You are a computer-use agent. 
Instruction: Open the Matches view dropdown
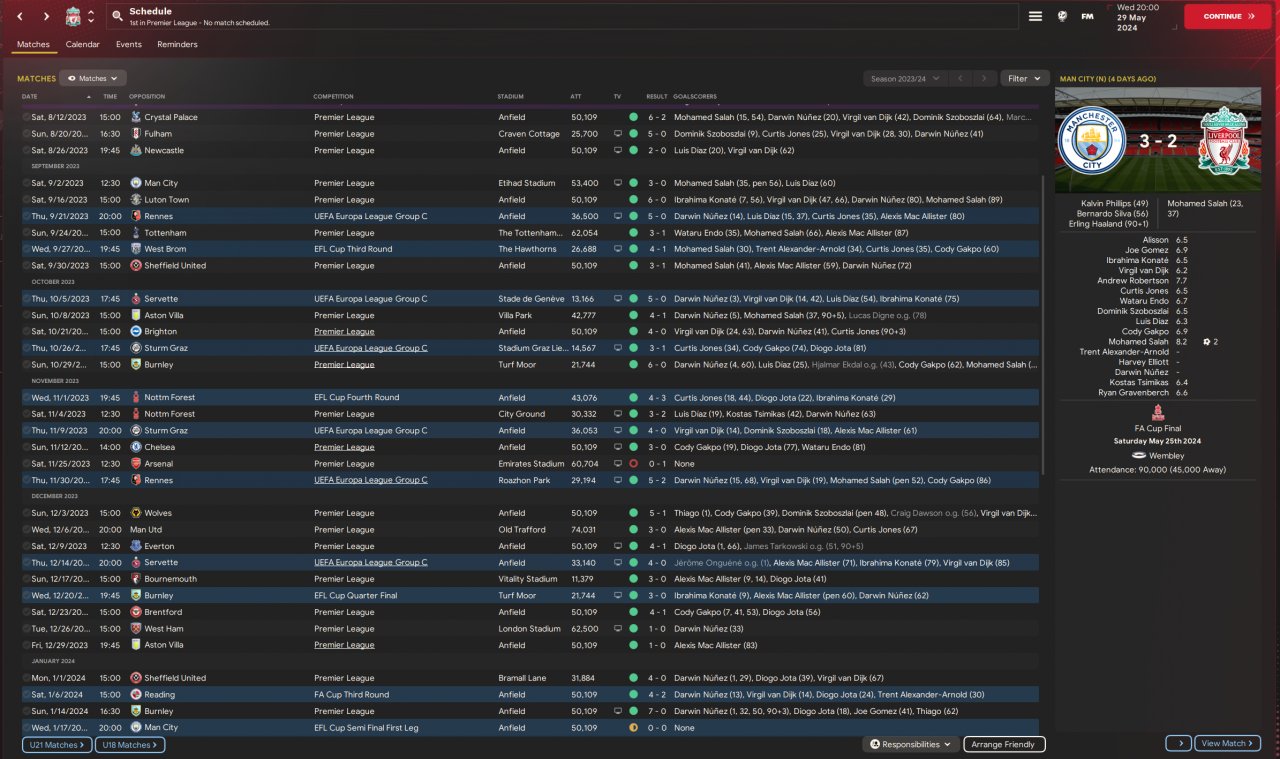(93, 78)
